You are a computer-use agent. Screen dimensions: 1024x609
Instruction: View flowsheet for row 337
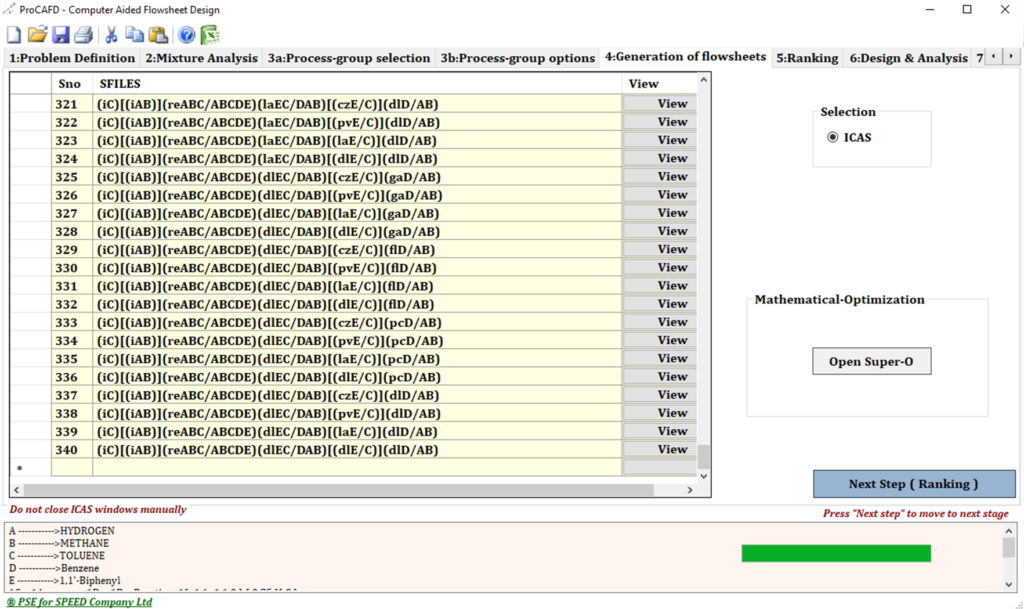coord(660,395)
